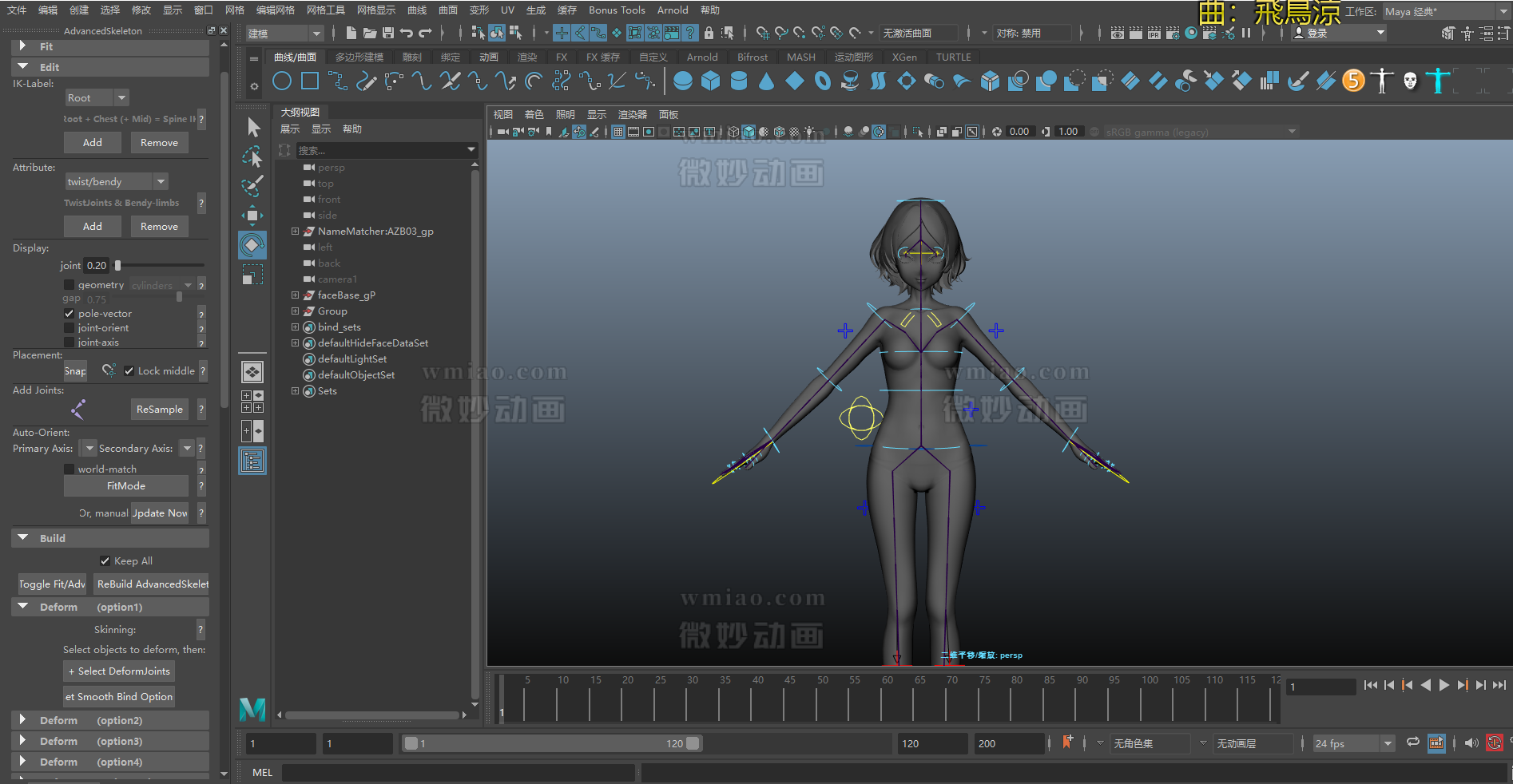Image resolution: width=1513 pixels, height=784 pixels.
Task: Adjust the joint display size slider
Action: [118, 266]
